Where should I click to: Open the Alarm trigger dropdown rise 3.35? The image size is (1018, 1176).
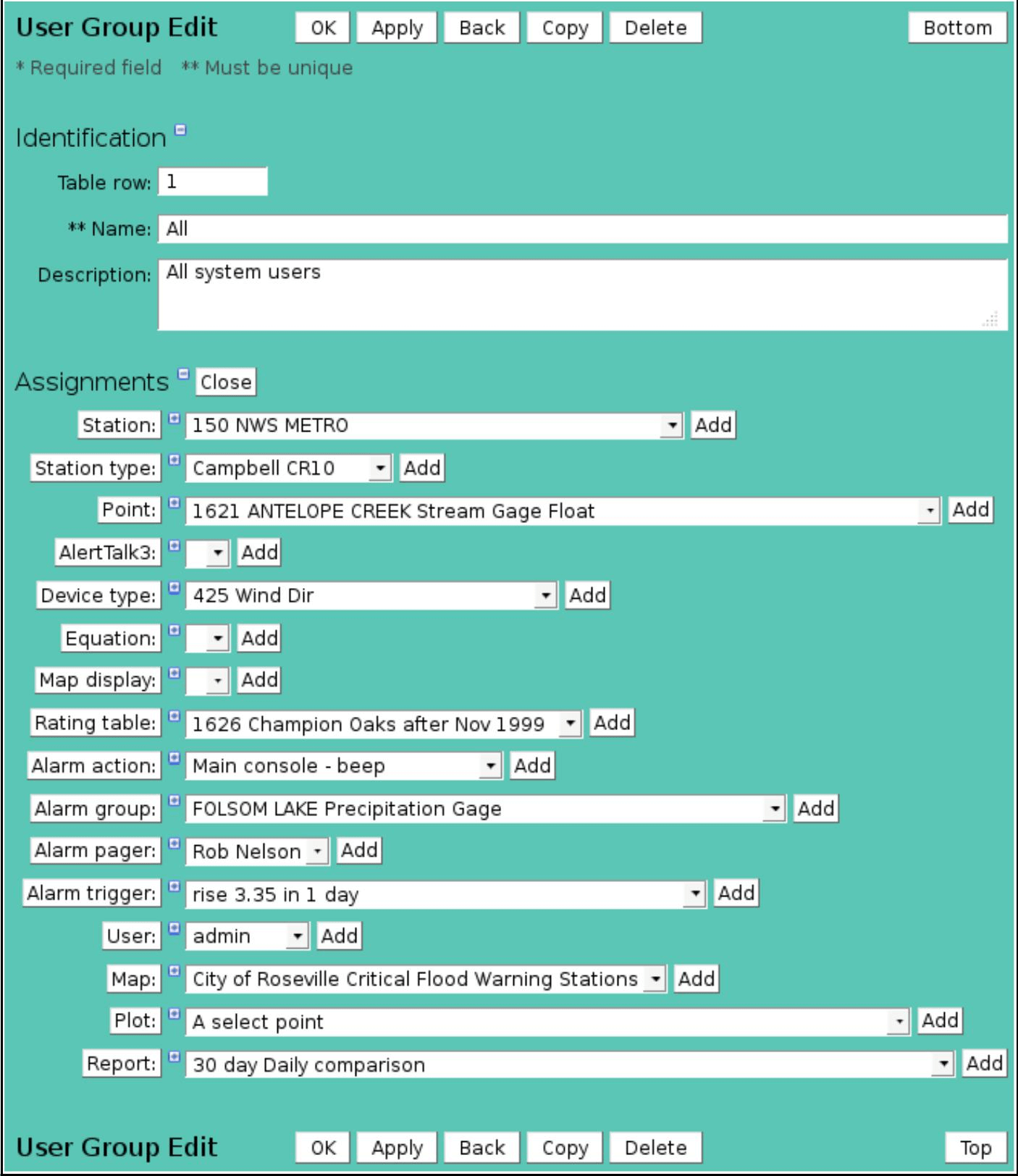(x=445, y=894)
